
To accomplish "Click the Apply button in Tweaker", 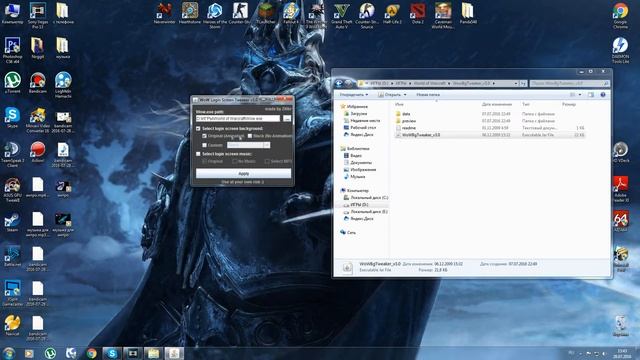I will (x=244, y=173).
